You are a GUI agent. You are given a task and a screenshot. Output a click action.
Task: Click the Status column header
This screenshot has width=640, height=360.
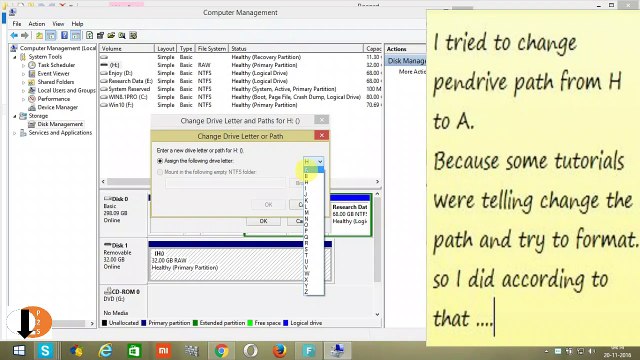click(296, 49)
